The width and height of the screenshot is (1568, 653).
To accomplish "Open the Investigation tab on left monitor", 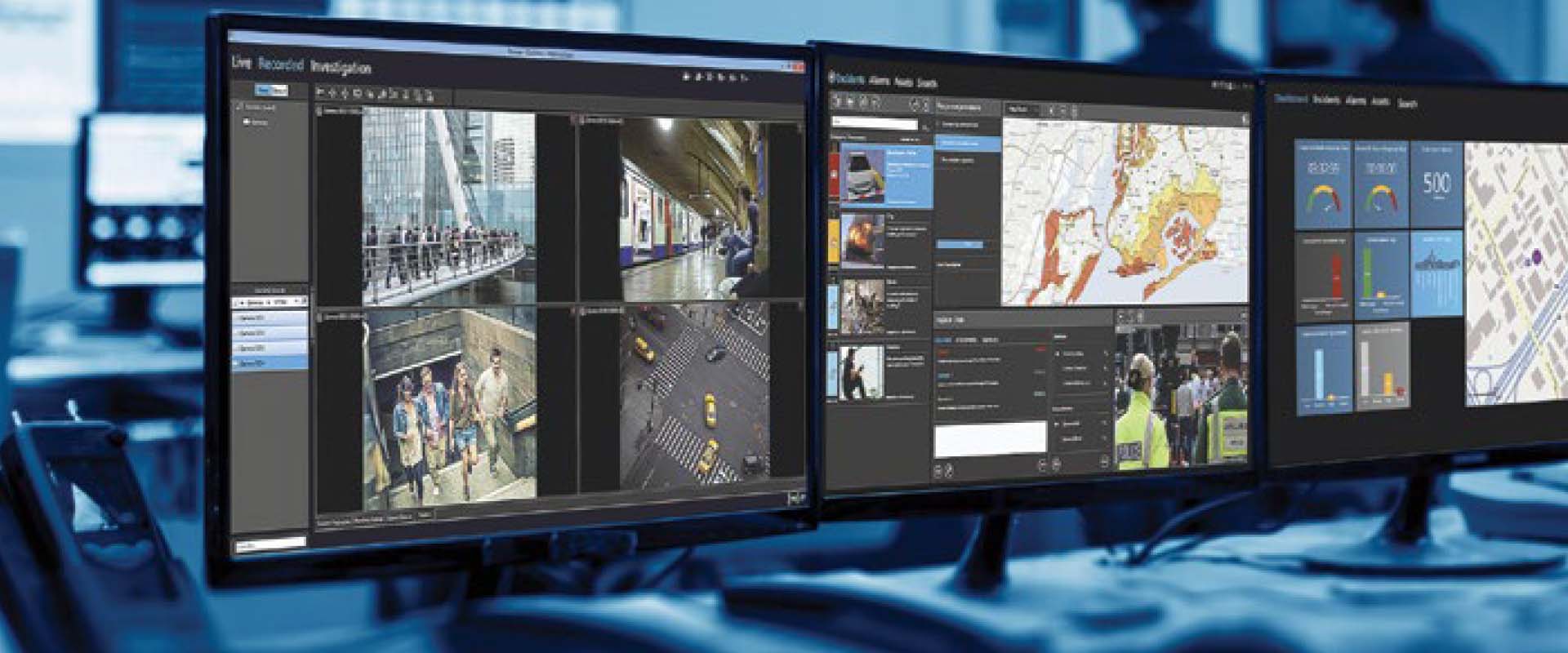I will click(x=341, y=67).
